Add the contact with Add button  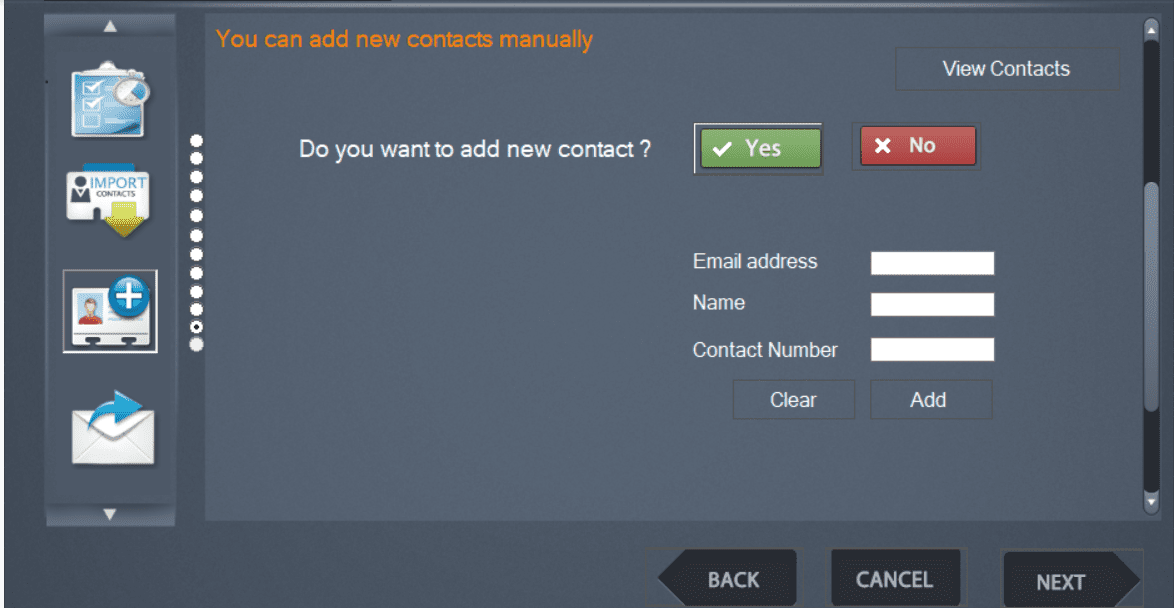coord(928,399)
